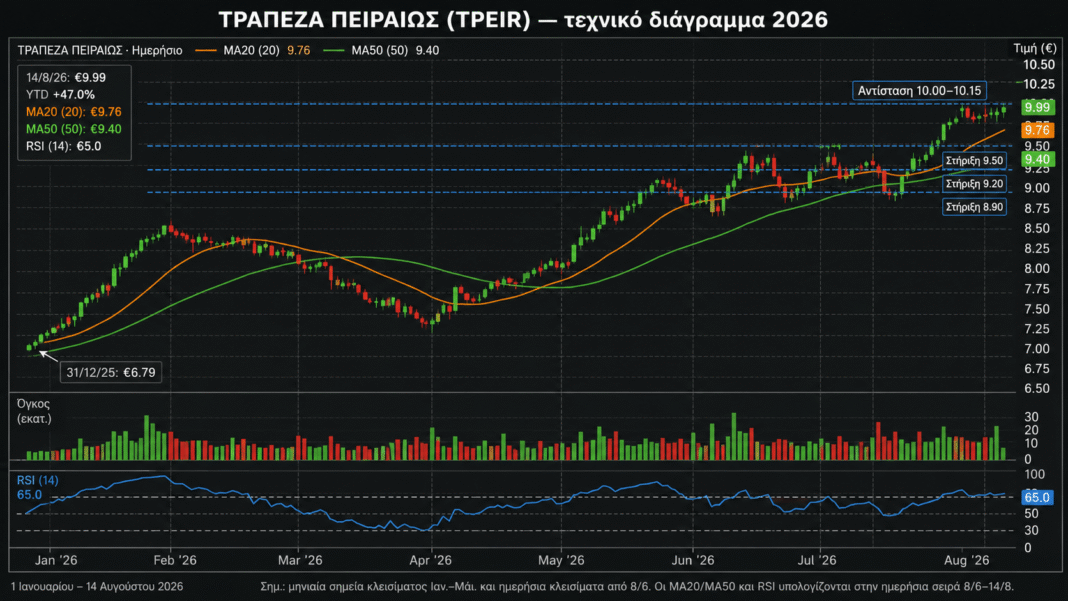Click the Τιμή (€) axis title
Image resolution: width=1068 pixels, height=601 pixels.
click(x=1035, y=48)
